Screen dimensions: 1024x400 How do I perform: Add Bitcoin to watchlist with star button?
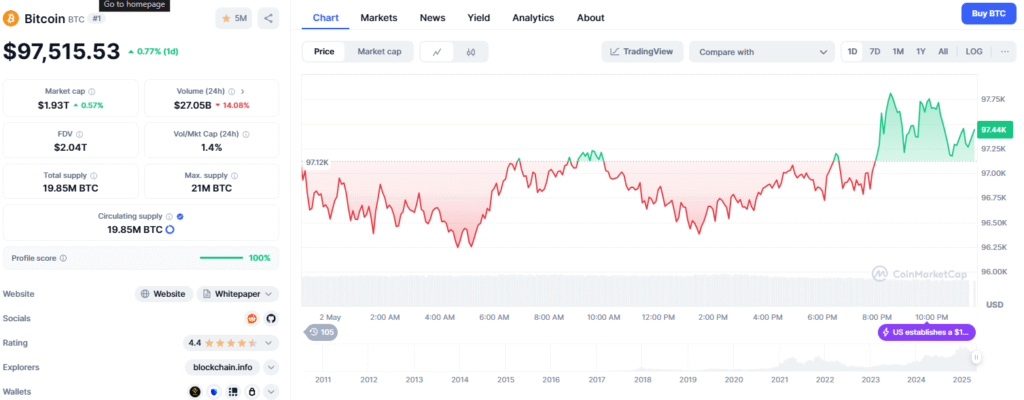pos(234,18)
